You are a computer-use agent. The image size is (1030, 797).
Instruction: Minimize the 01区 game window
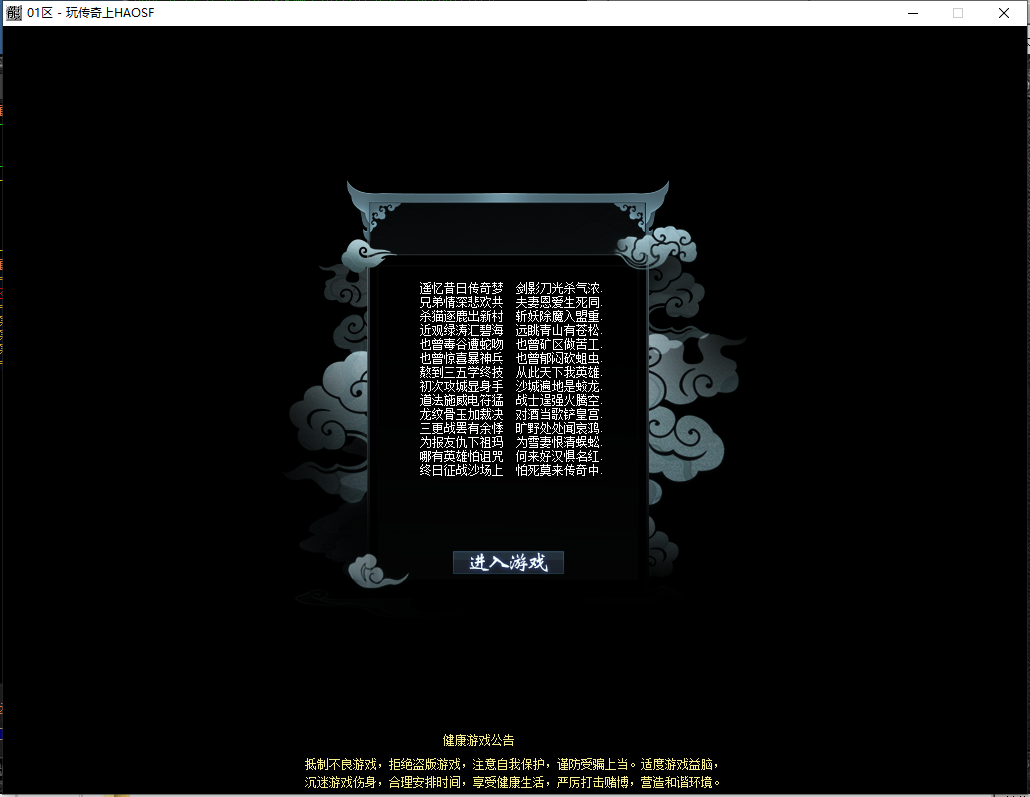tap(912, 13)
